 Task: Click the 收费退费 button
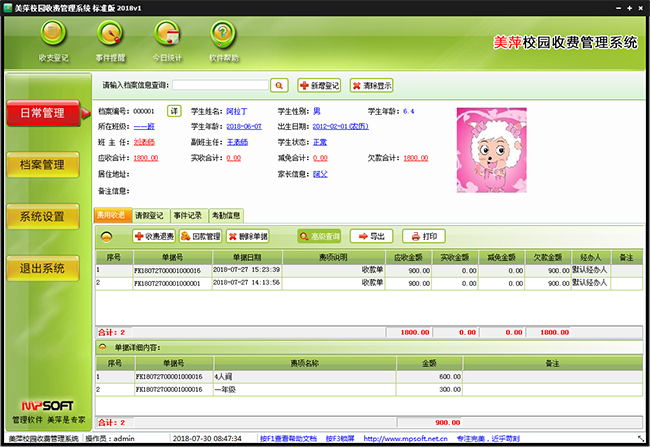point(154,236)
